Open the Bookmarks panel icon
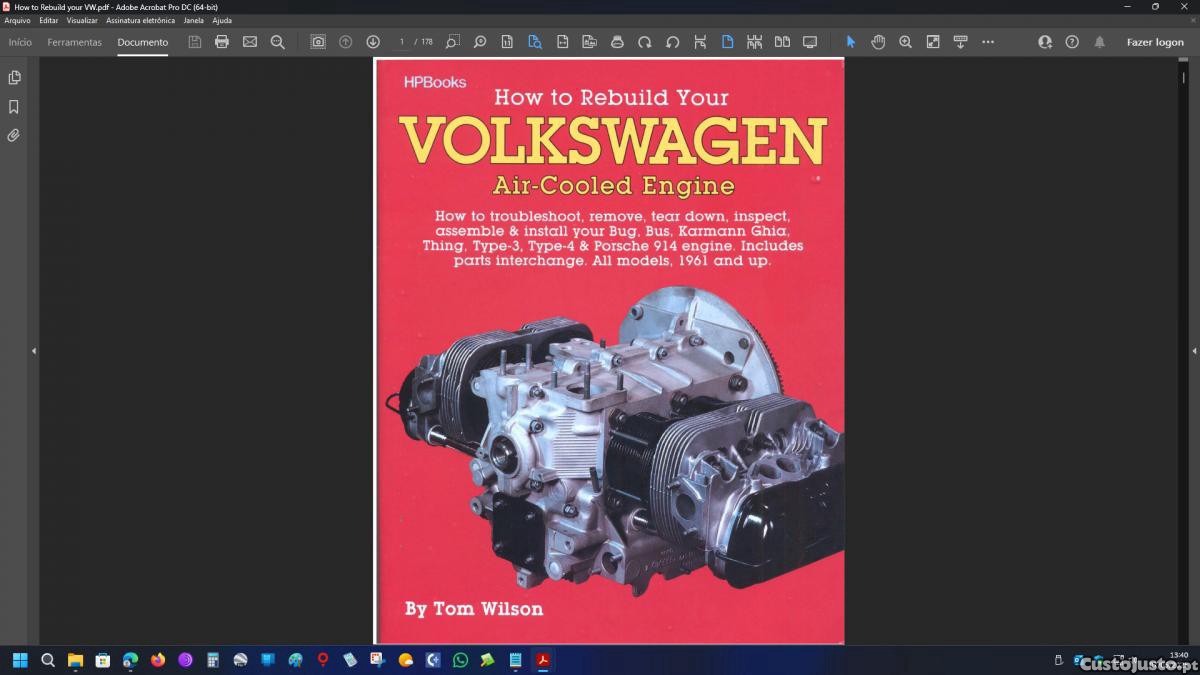Image resolution: width=1200 pixels, height=675 pixels. [14, 107]
